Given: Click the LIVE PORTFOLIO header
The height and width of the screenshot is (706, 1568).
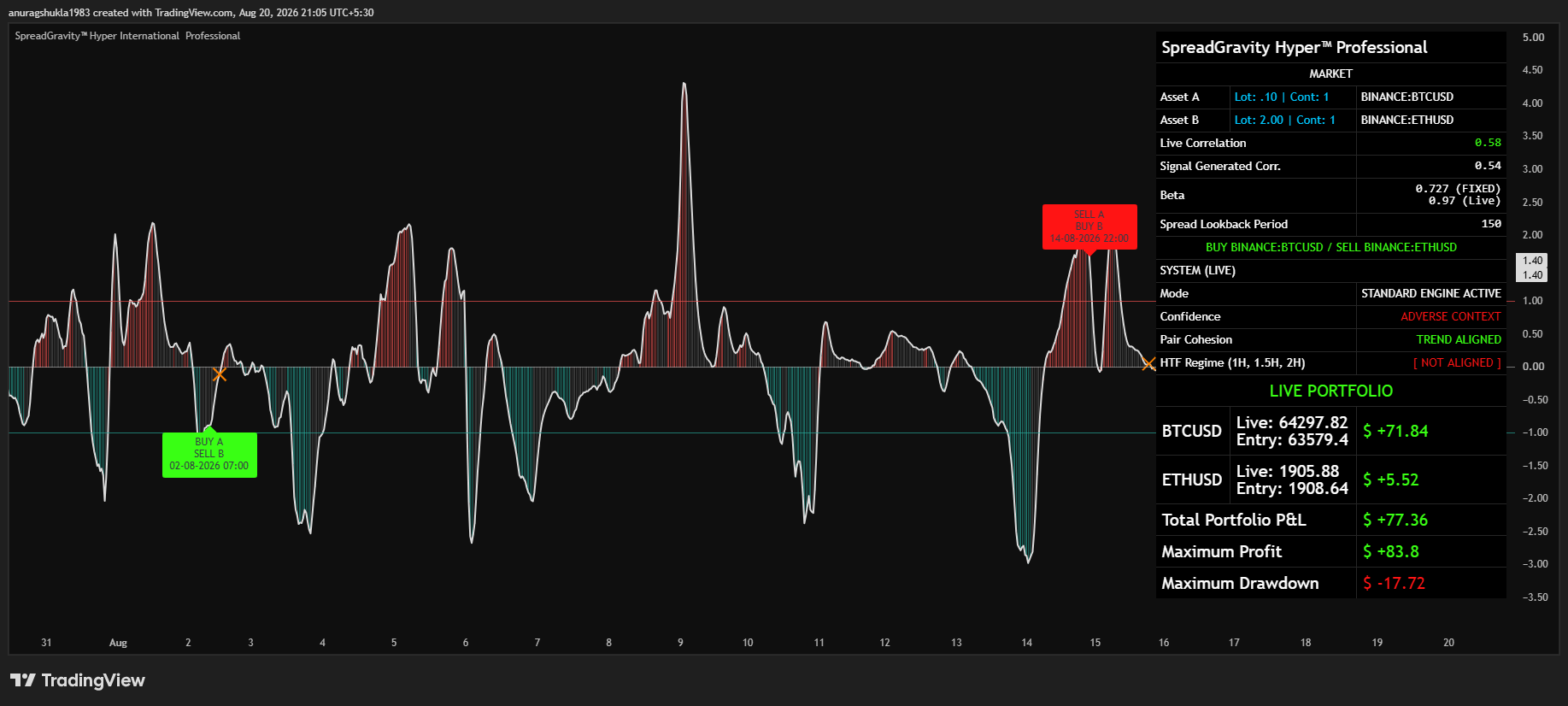Looking at the screenshot, I should coord(1330,391).
